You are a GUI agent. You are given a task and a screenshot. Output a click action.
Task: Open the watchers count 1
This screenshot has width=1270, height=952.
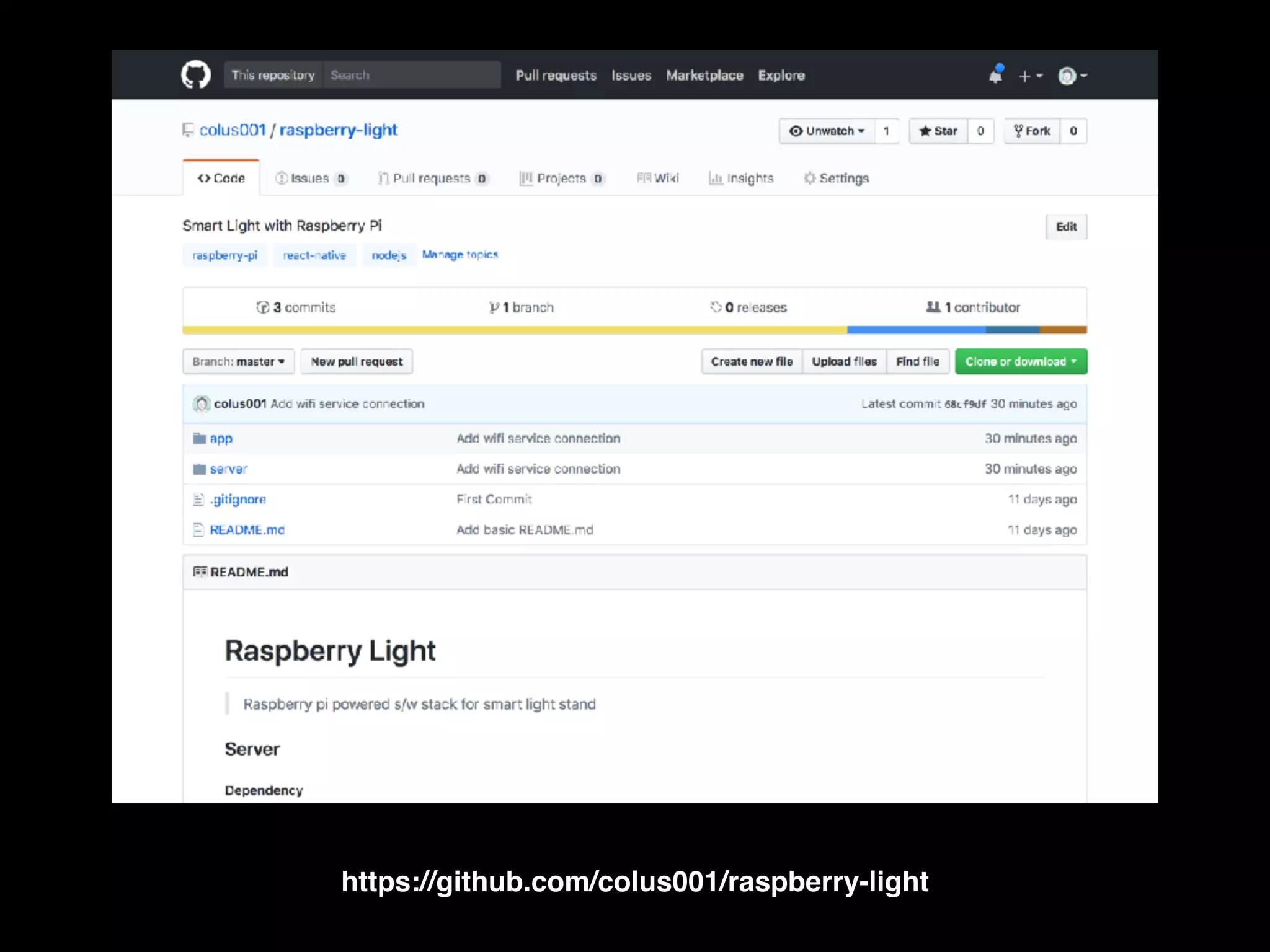[887, 131]
